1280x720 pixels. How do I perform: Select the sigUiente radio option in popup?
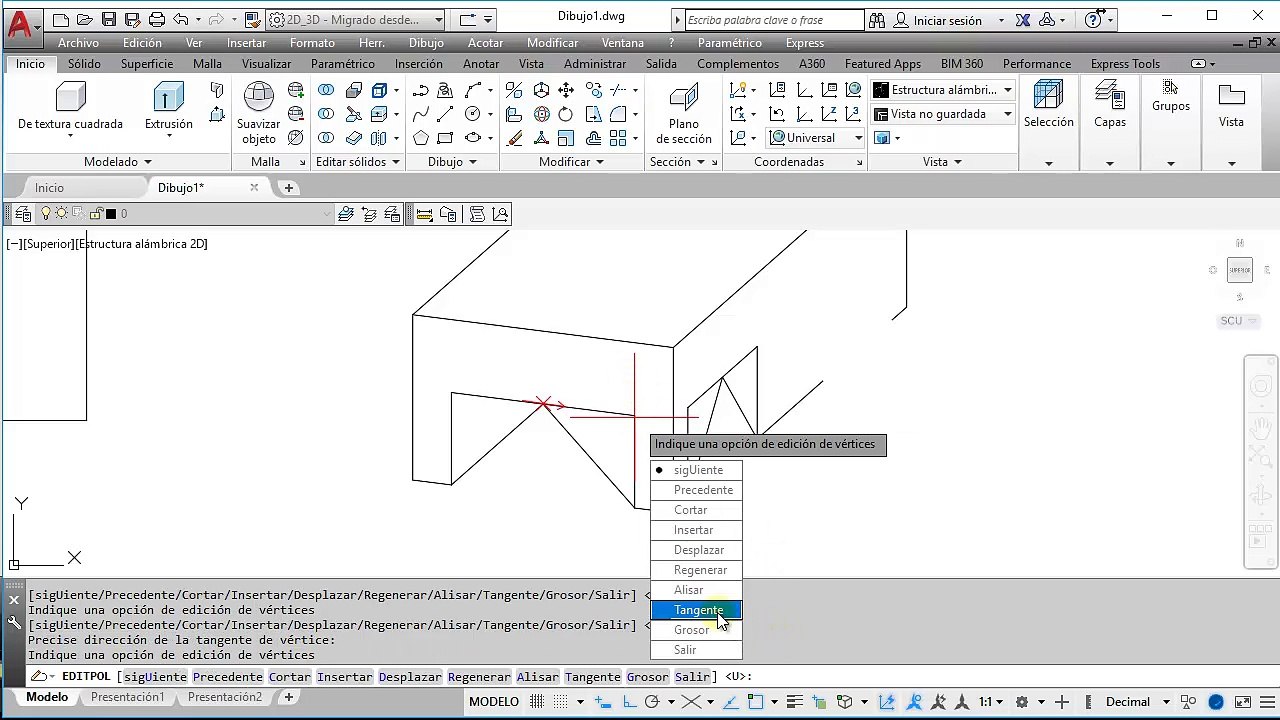(x=696, y=470)
